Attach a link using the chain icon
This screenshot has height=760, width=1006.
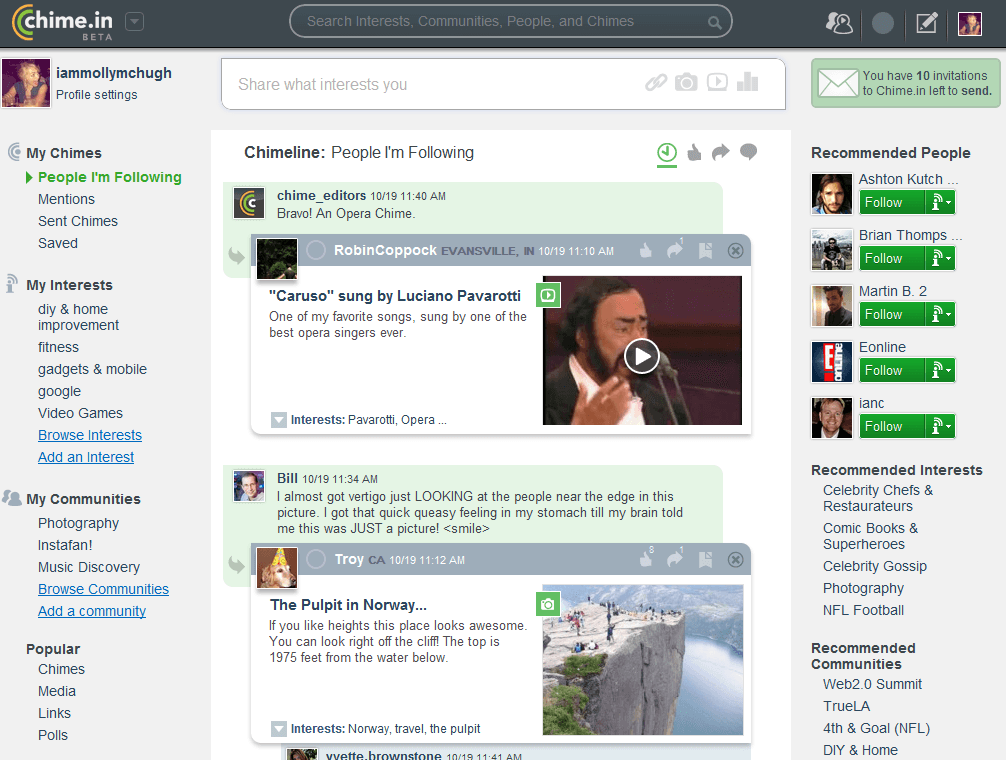pos(656,82)
